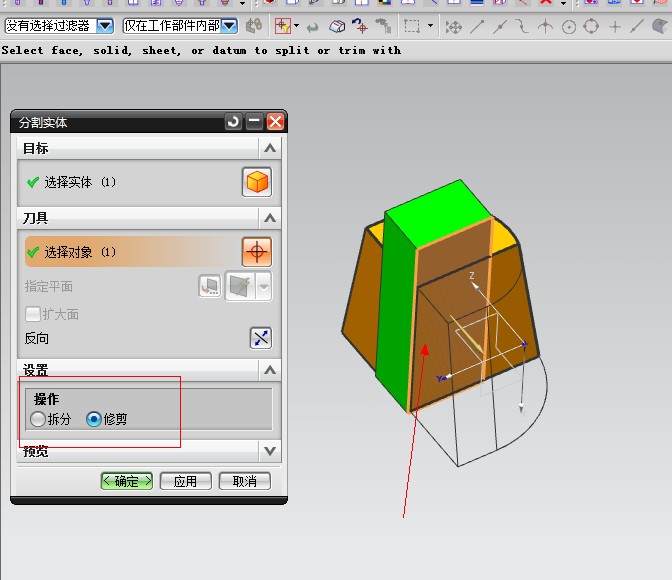
Task: Click the find in navigator icon
Action: (383, 26)
